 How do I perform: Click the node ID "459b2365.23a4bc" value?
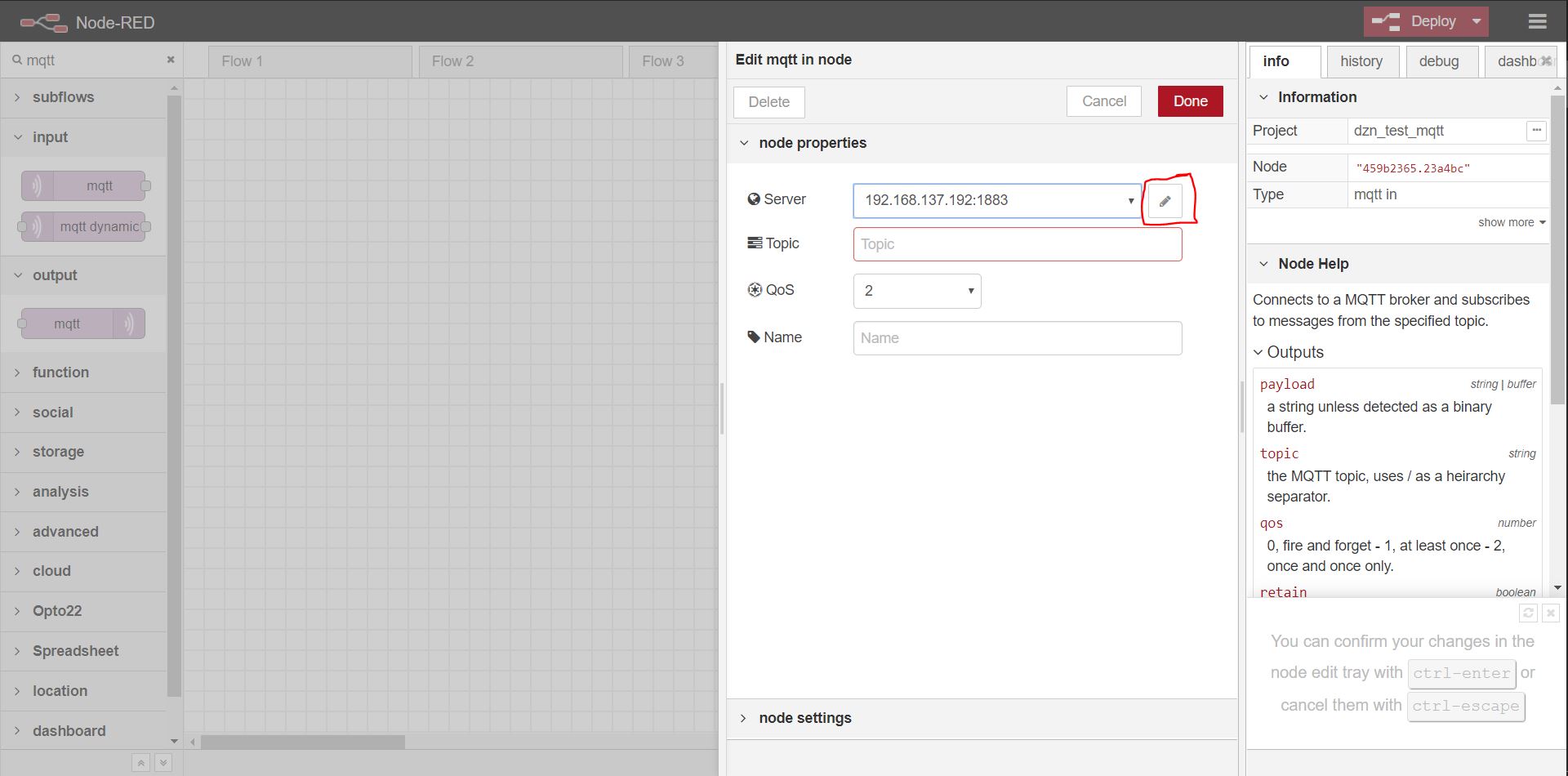point(1413,168)
